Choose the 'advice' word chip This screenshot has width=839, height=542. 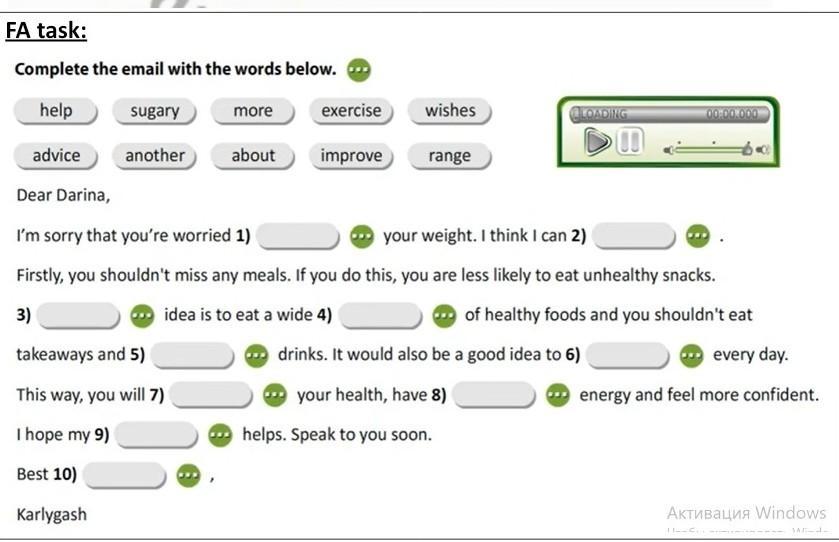point(56,156)
